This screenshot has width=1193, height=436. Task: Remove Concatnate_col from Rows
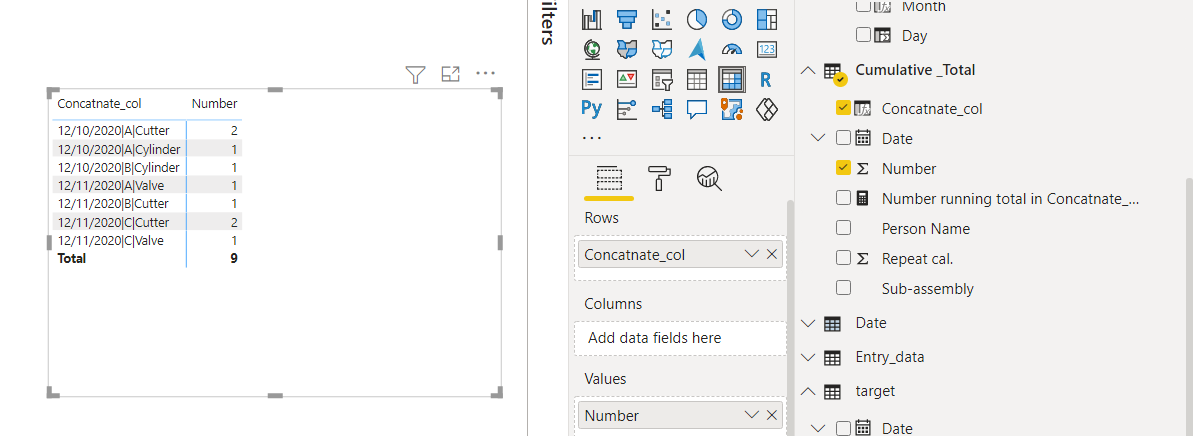coord(771,254)
